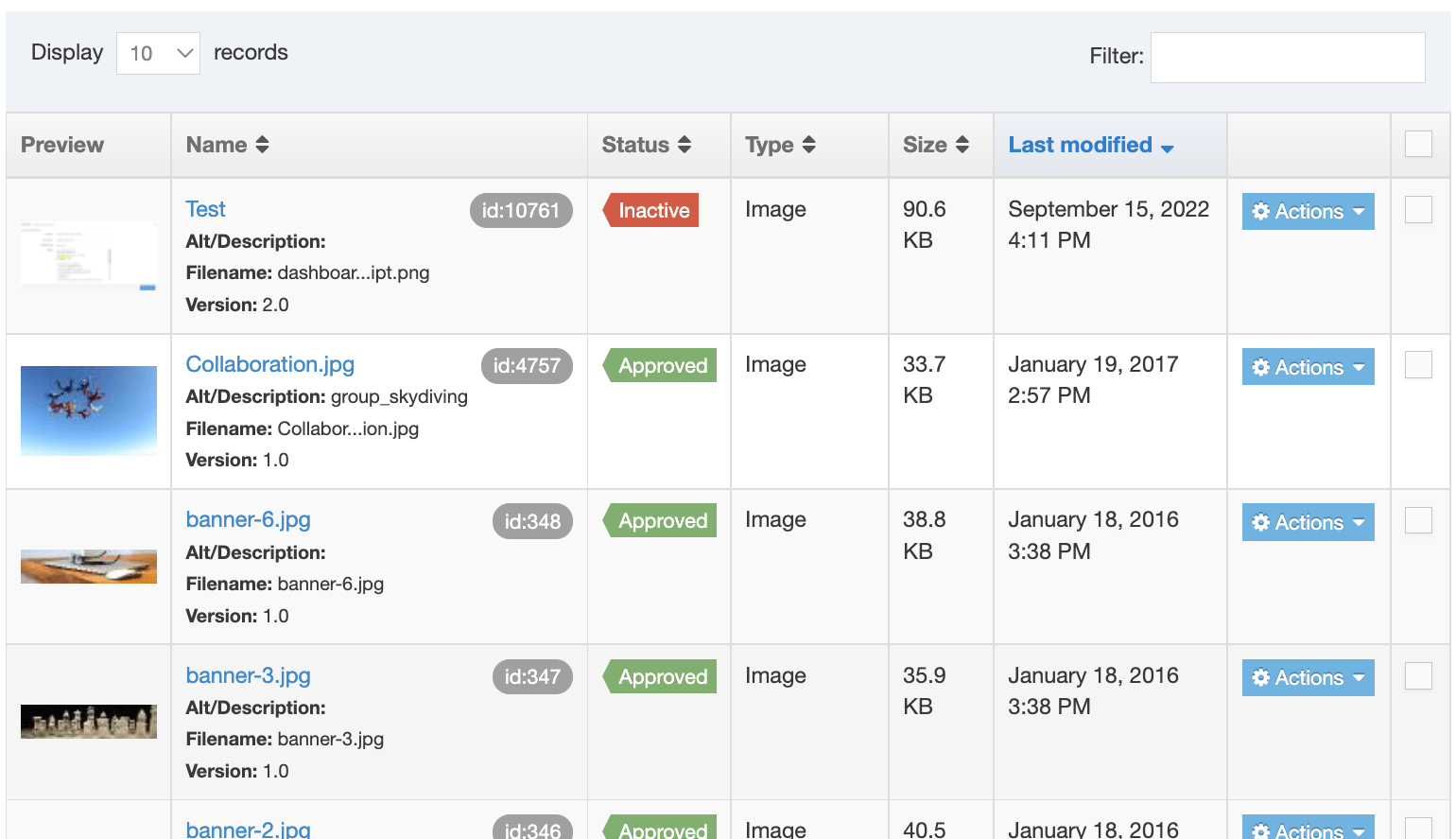Image resolution: width=1456 pixels, height=839 pixels.
Task: Click Approved tag for Collaboration.jpg
Action: (x=662, y=366)
